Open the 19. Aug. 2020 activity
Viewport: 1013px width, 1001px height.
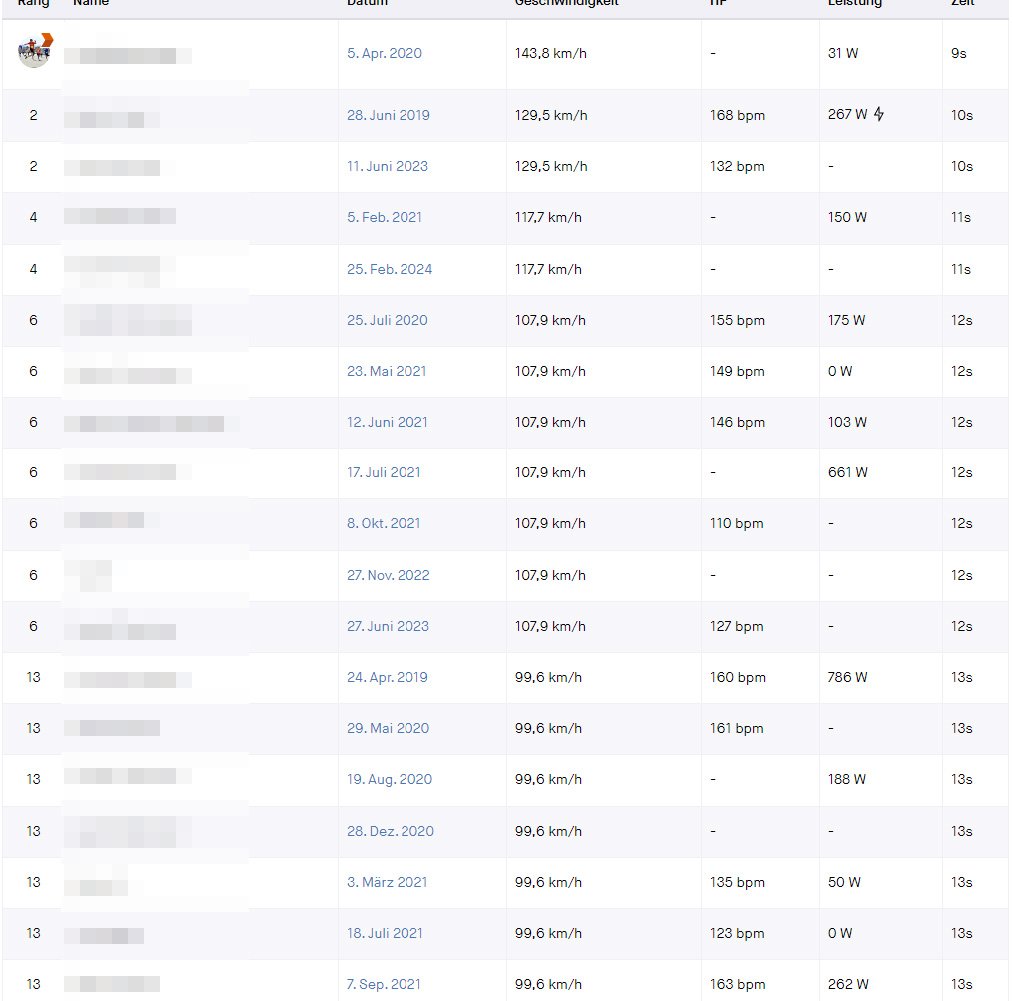pyautogui.click(x=389, y=780)
